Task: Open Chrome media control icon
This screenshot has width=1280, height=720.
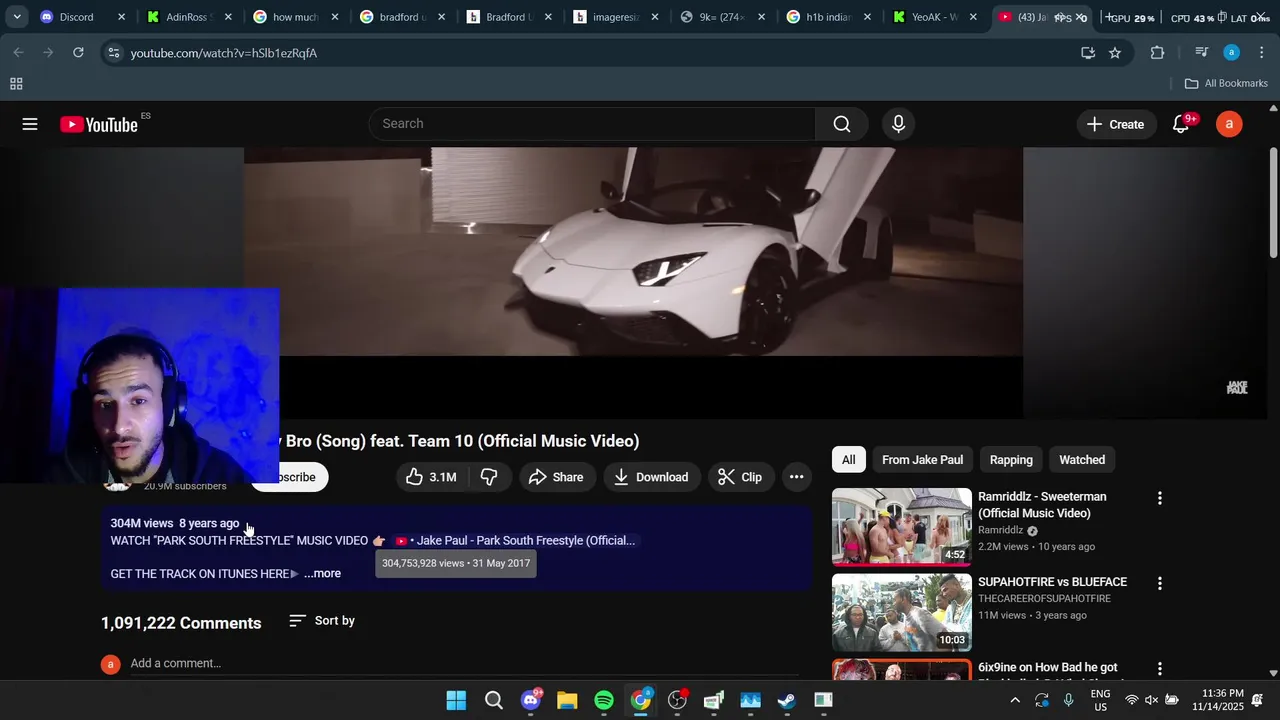Action: (x=1202, y=53)
